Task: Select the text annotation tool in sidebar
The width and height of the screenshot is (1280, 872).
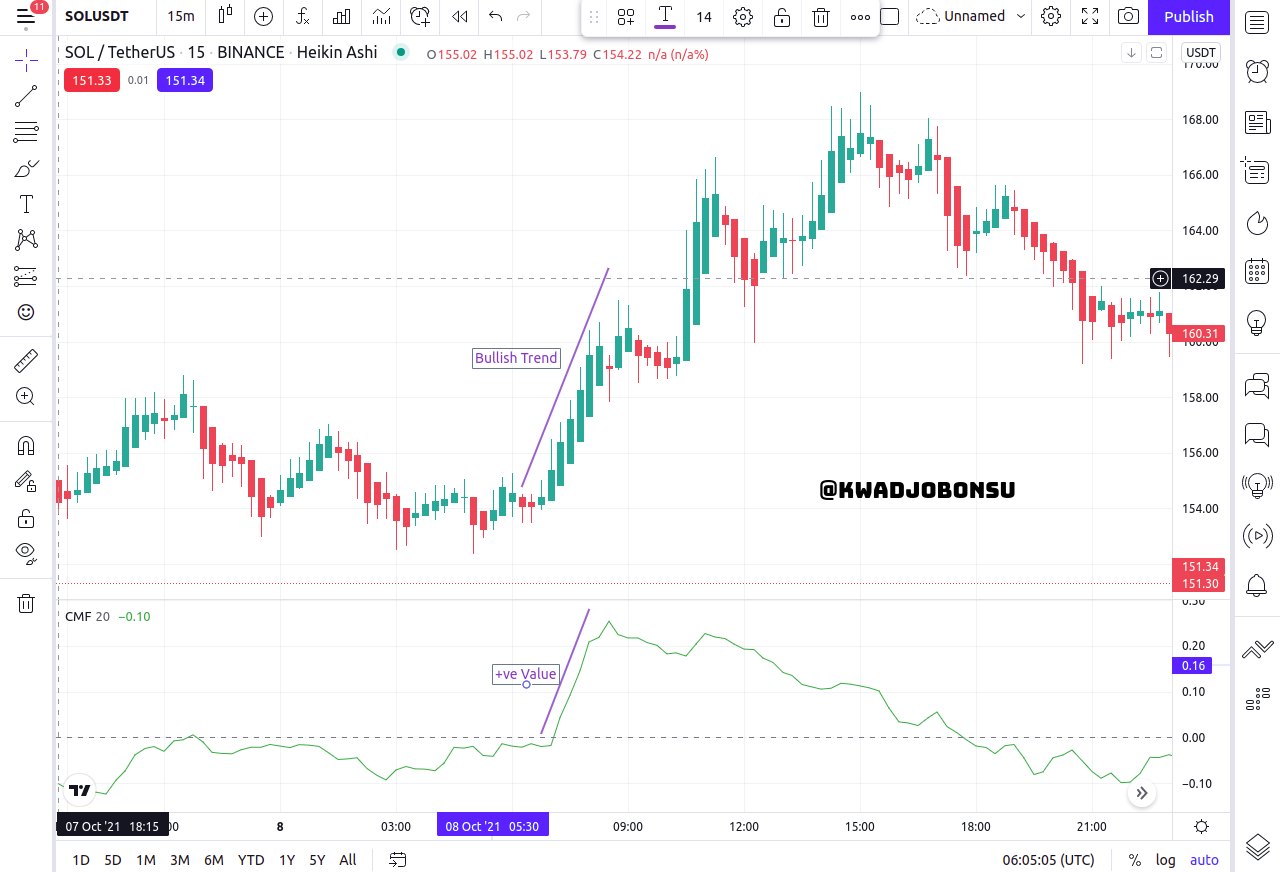Action: [26, 204]
